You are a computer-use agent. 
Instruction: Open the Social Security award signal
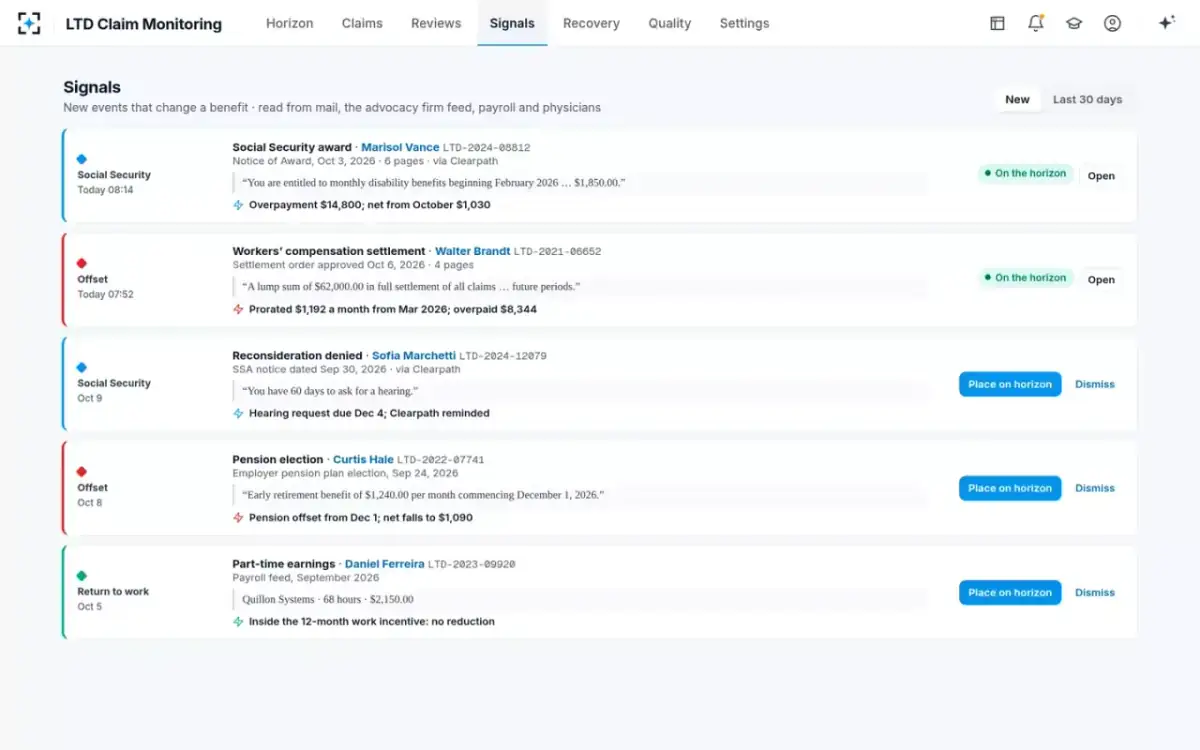(1101, 176)
